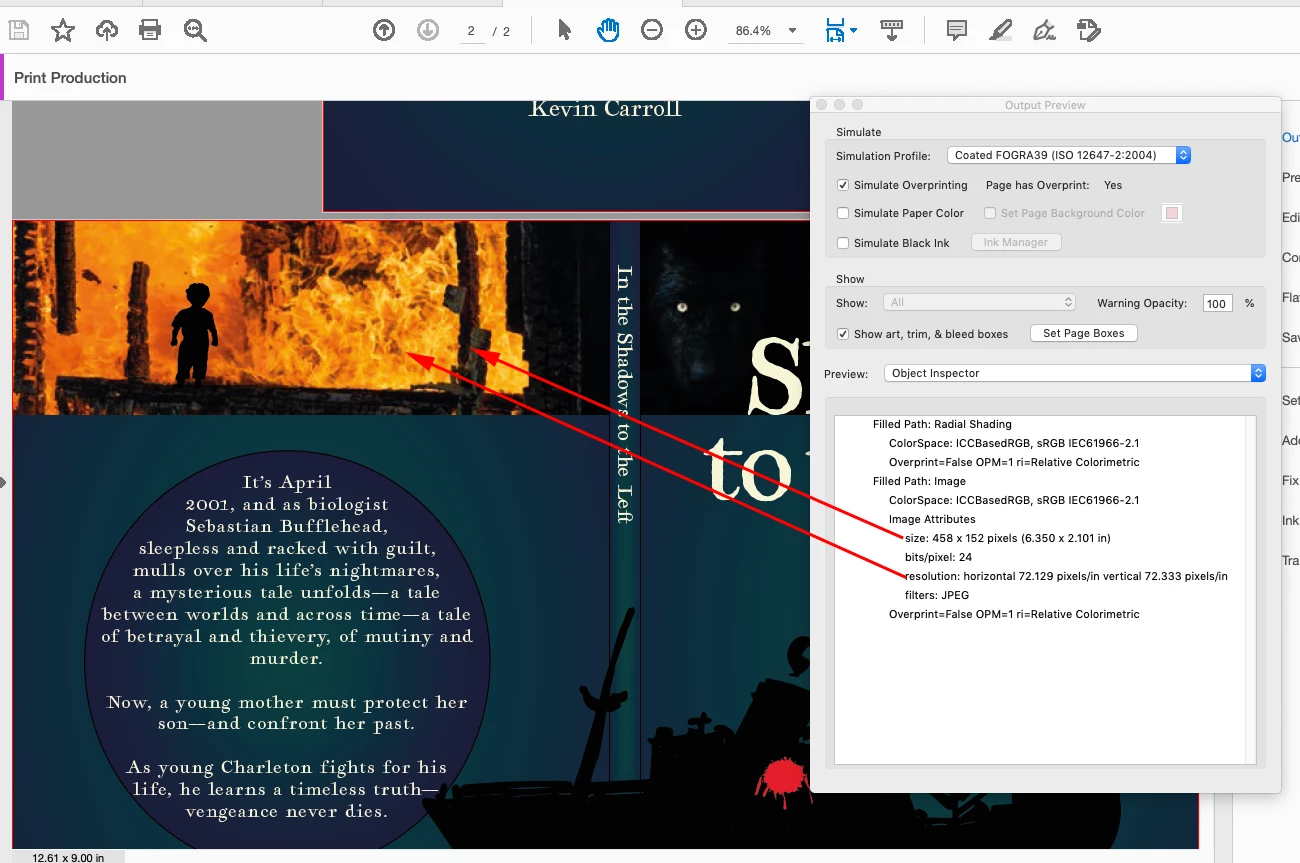Click the spine title text on cover
This screenshot has height=863, width=1300.
pos(624,393)
